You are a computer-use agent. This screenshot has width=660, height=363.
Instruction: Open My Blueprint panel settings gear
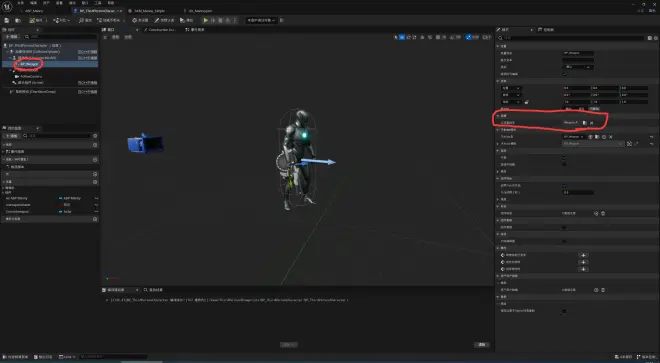[x=95, y=136]
